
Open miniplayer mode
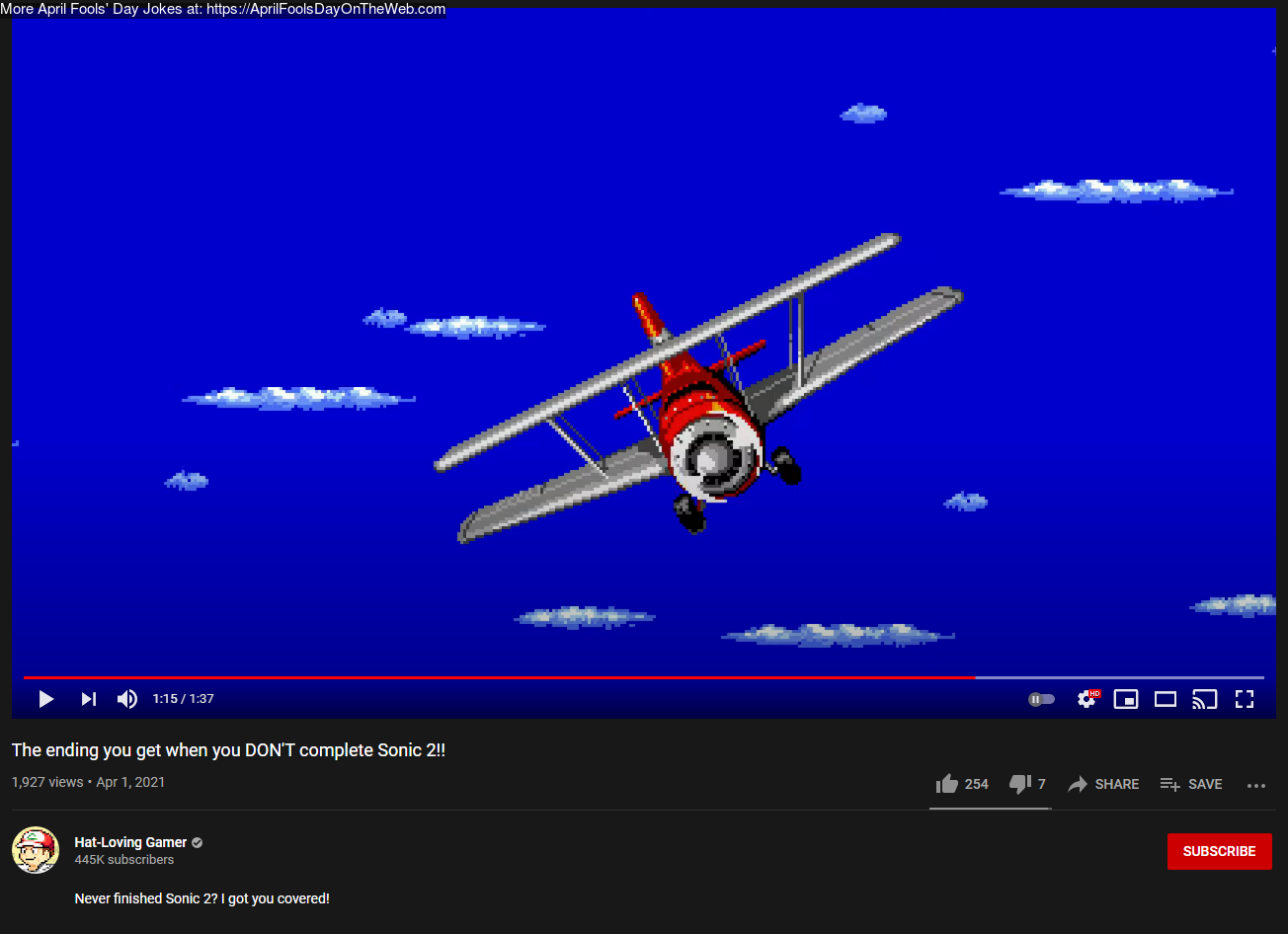coord(1126,699)
